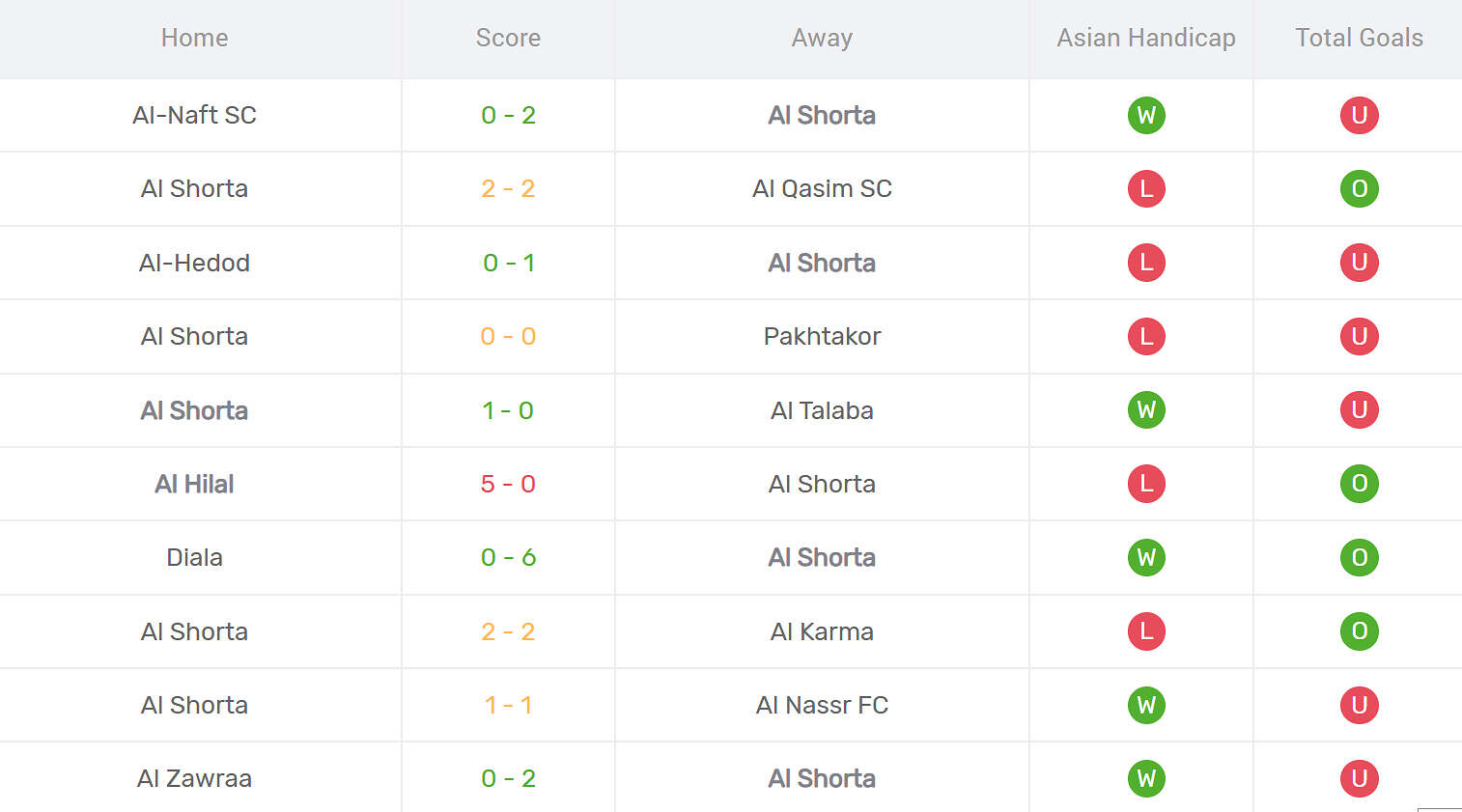Click the green W handicap badge in the Diala row
This screenshot has height=812, width=1462.
pos(1146,557)
